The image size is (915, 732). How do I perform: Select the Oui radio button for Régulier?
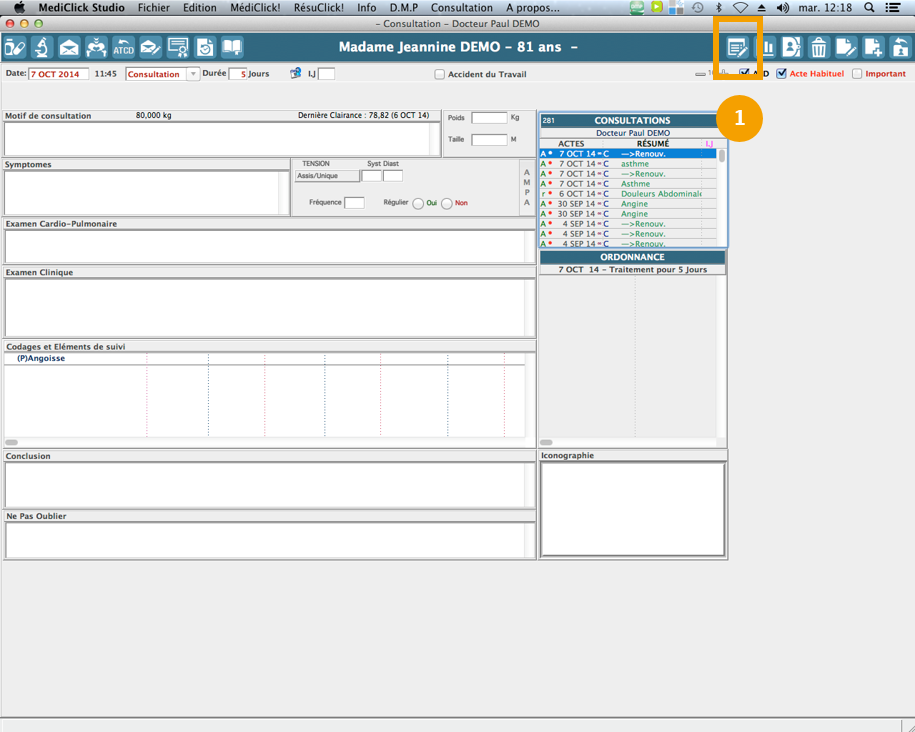[x=418, y=203]
